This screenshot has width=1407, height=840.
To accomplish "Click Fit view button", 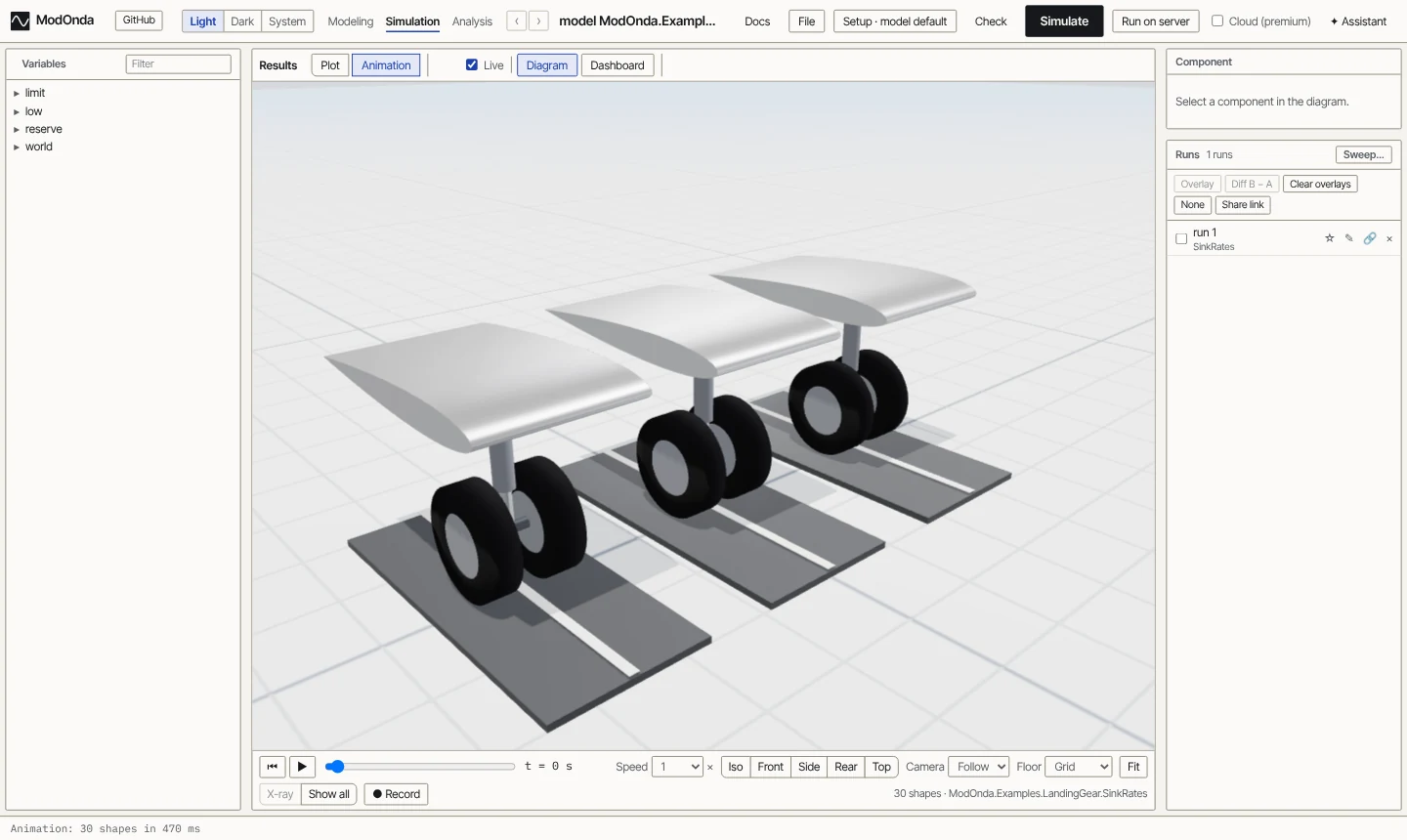I will click(1133, 767).
